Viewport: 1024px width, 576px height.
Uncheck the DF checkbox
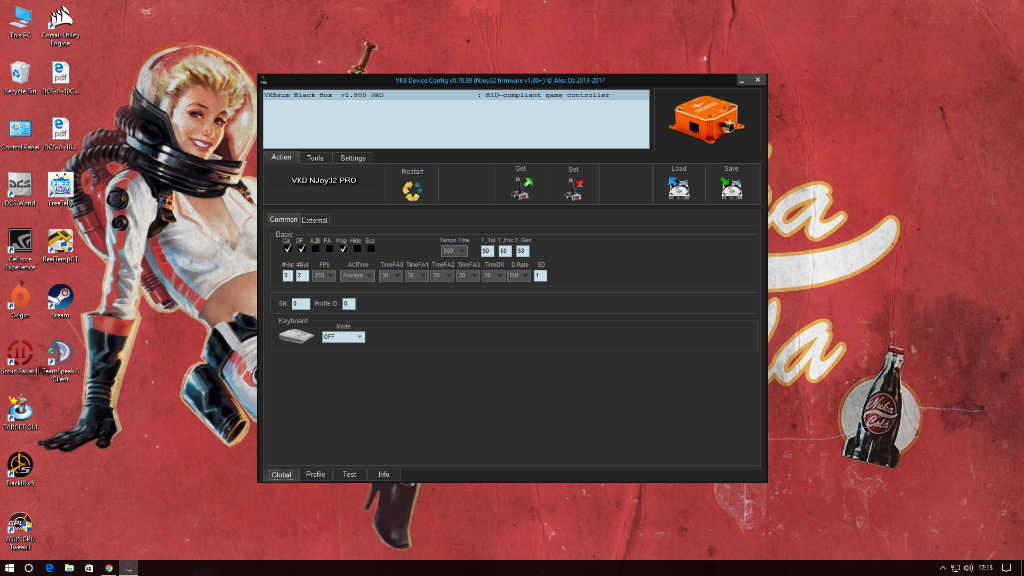click(x=302, y=249)
